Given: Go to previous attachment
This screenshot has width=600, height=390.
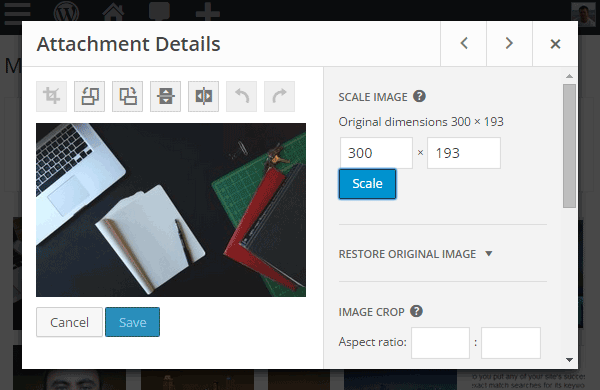Looking at the screenshot, I should (x=464, y=43).
